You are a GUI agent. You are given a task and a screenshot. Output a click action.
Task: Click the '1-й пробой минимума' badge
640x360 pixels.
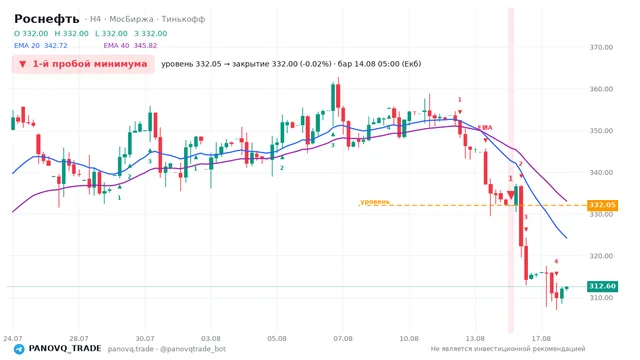[x=83, y=64]
